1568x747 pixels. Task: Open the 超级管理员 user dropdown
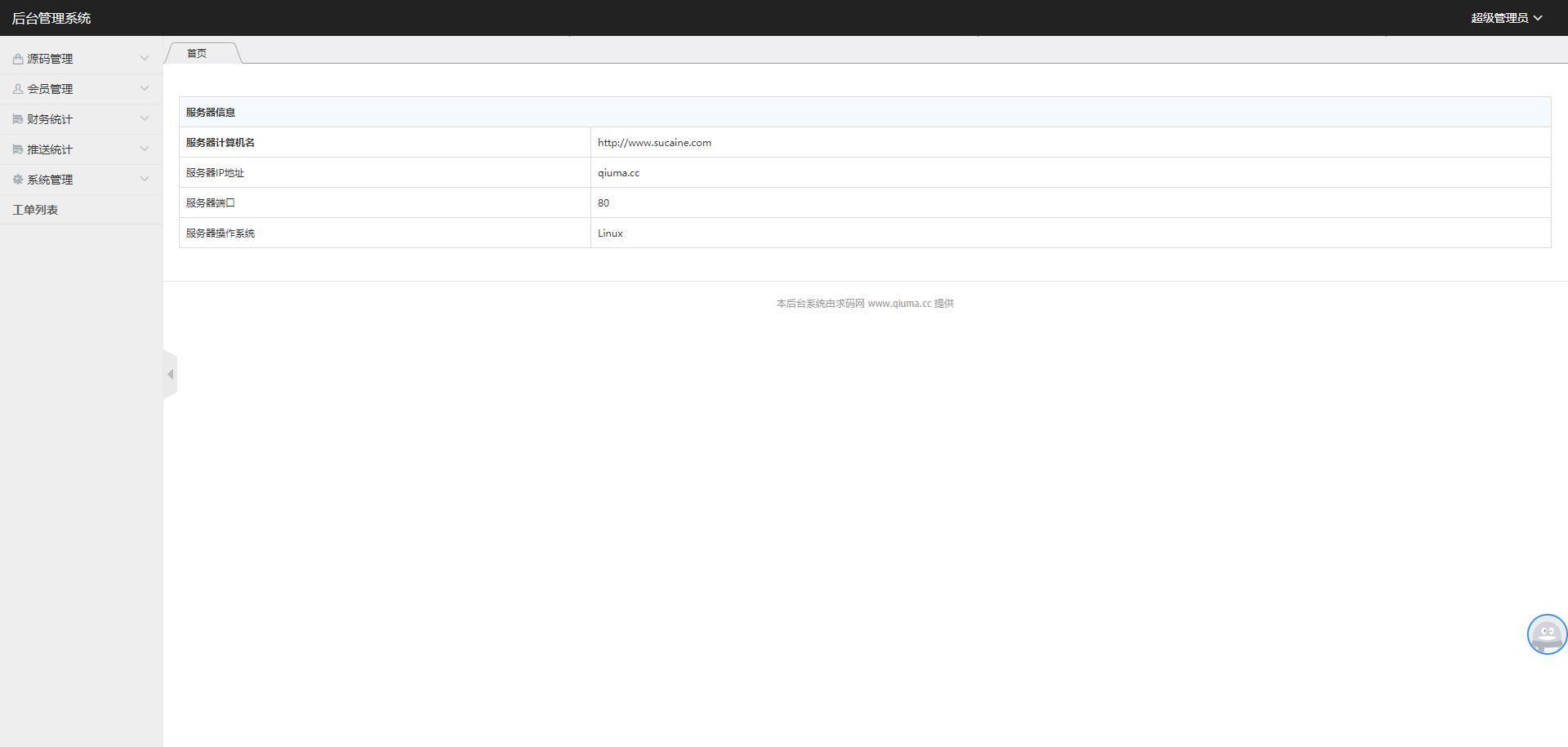(x=1506, y=18)
